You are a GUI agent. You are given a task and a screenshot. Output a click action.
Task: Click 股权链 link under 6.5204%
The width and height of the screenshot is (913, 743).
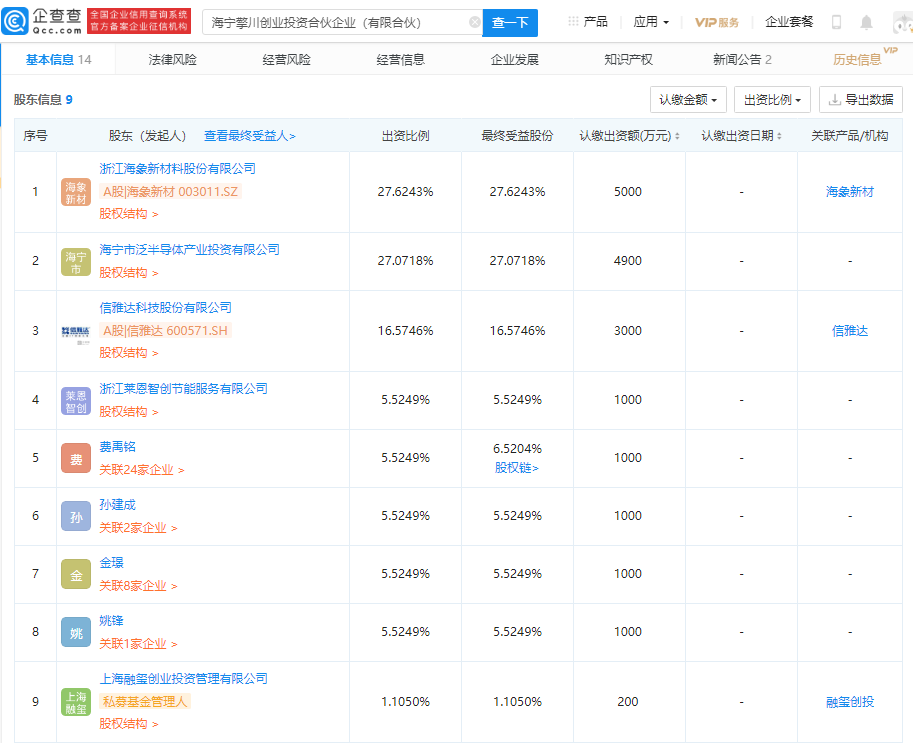pos(517,468)
